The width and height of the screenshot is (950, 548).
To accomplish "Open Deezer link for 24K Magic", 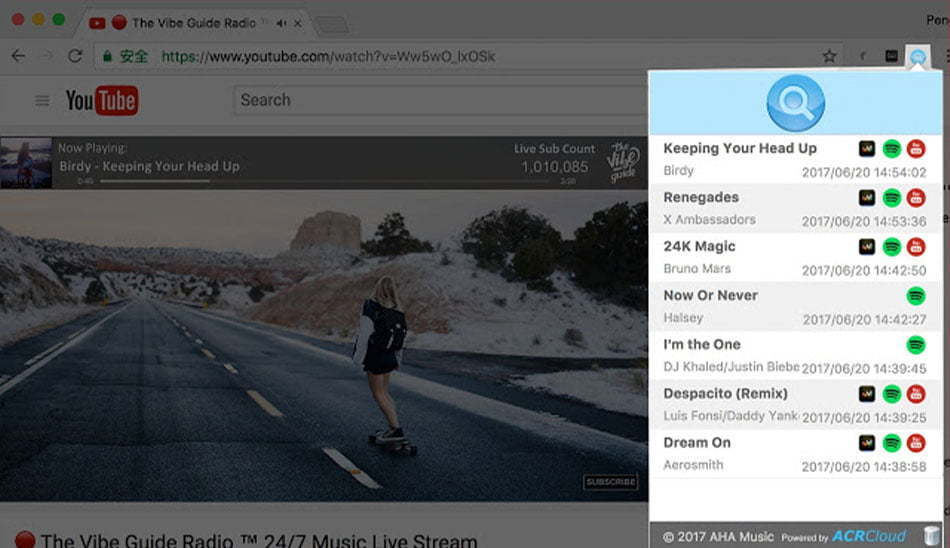I will click(867, 247).
